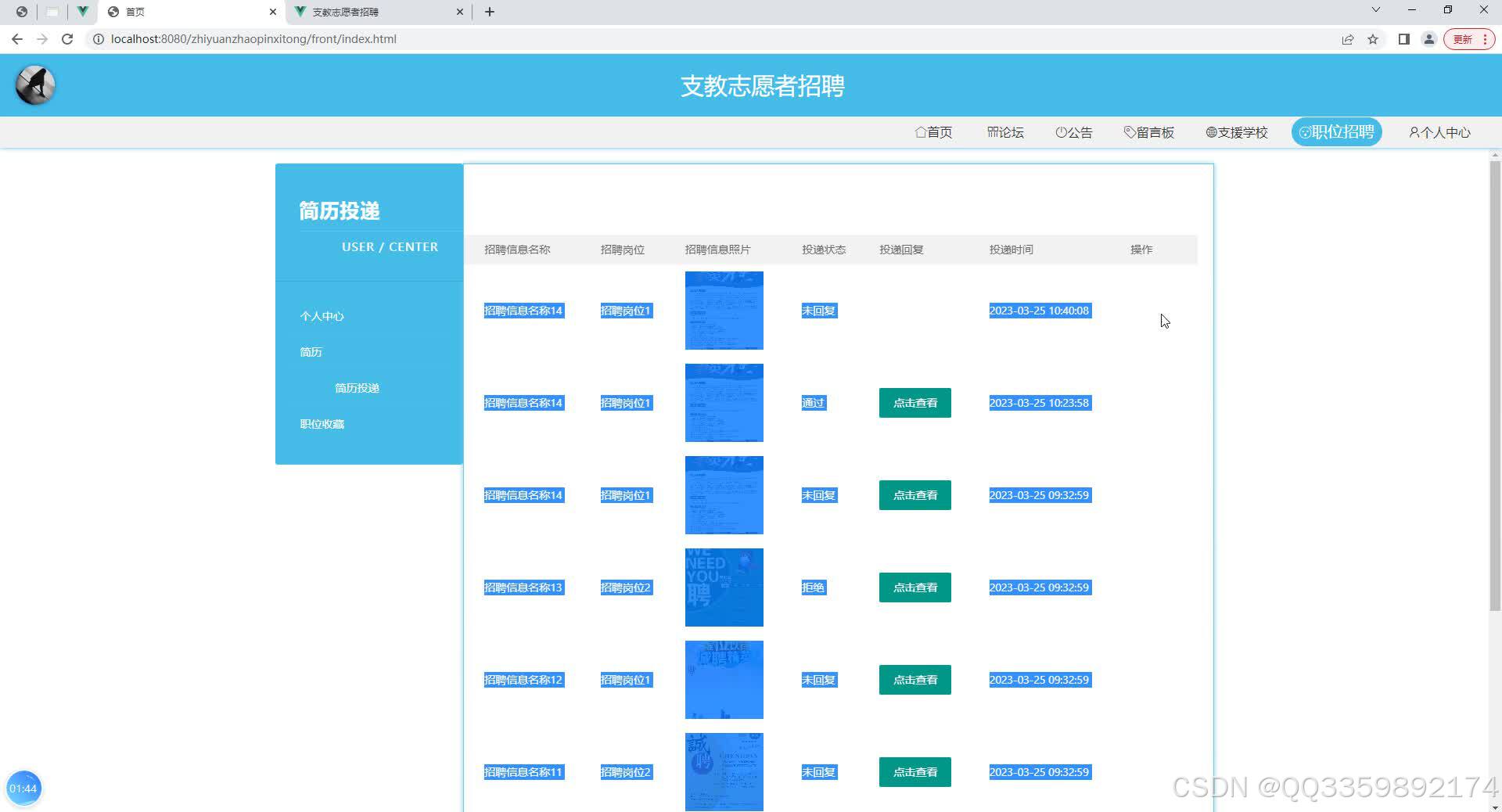Viewport: 1502px width, 812px height.
Task: Click 点击查看 in the 招聘信息名称12 row
Action: (915, 680)
